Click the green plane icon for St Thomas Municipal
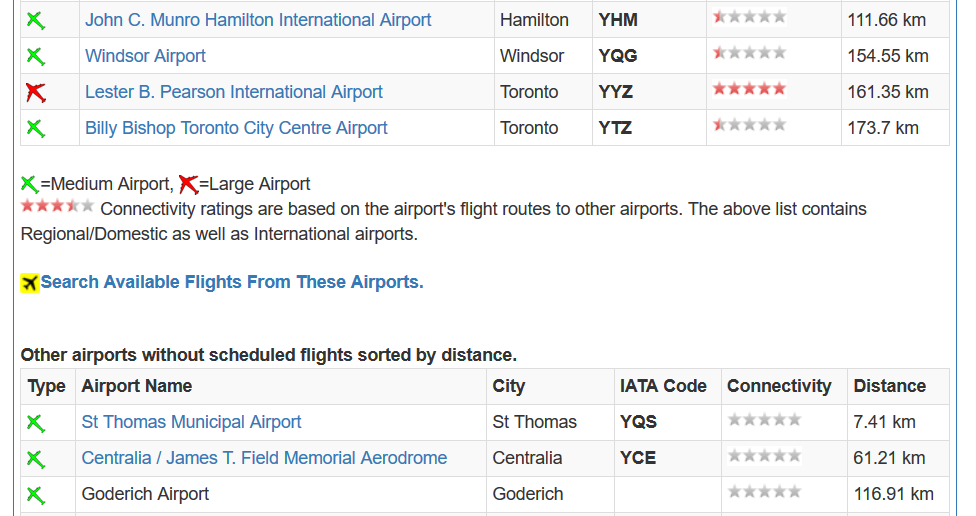The height and width of the screenshot is (516, 976). coord(35,423)
